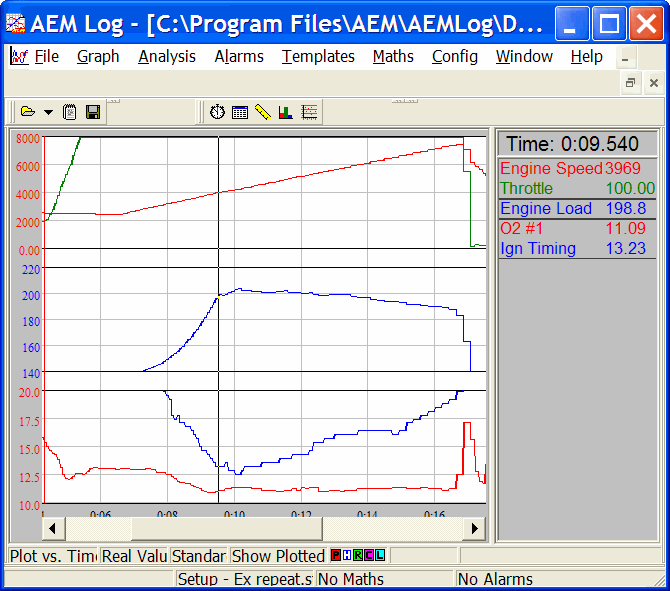
Task: Open the scatter plot icon
Action: coord(309,112)
